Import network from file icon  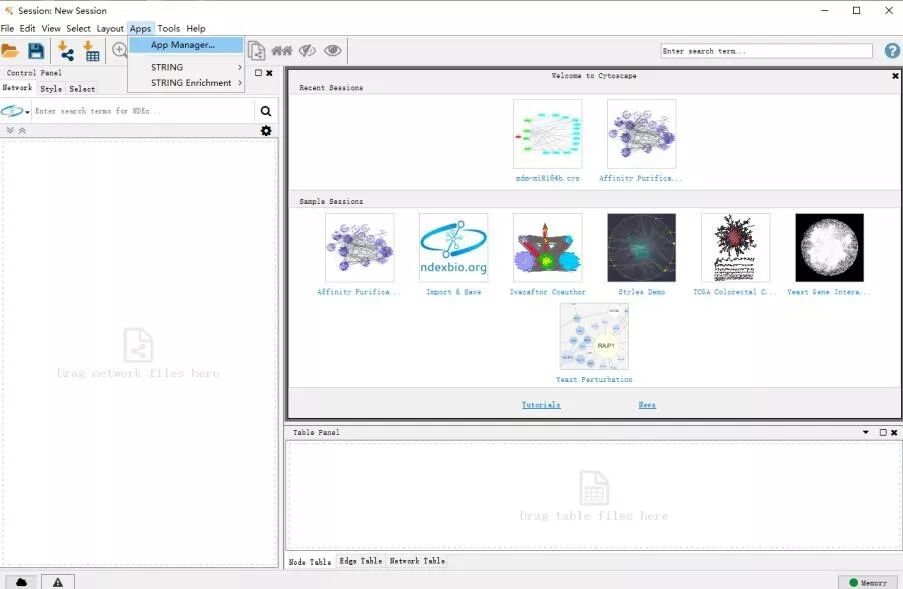66,51
